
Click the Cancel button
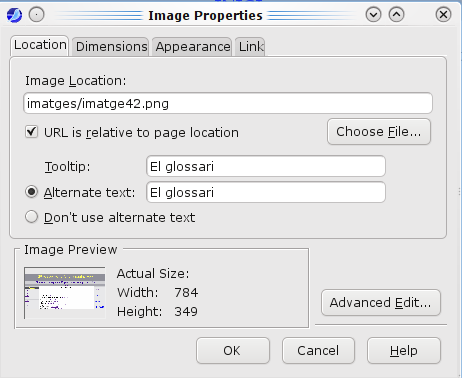pyautogui.click(x=318, y=351)
